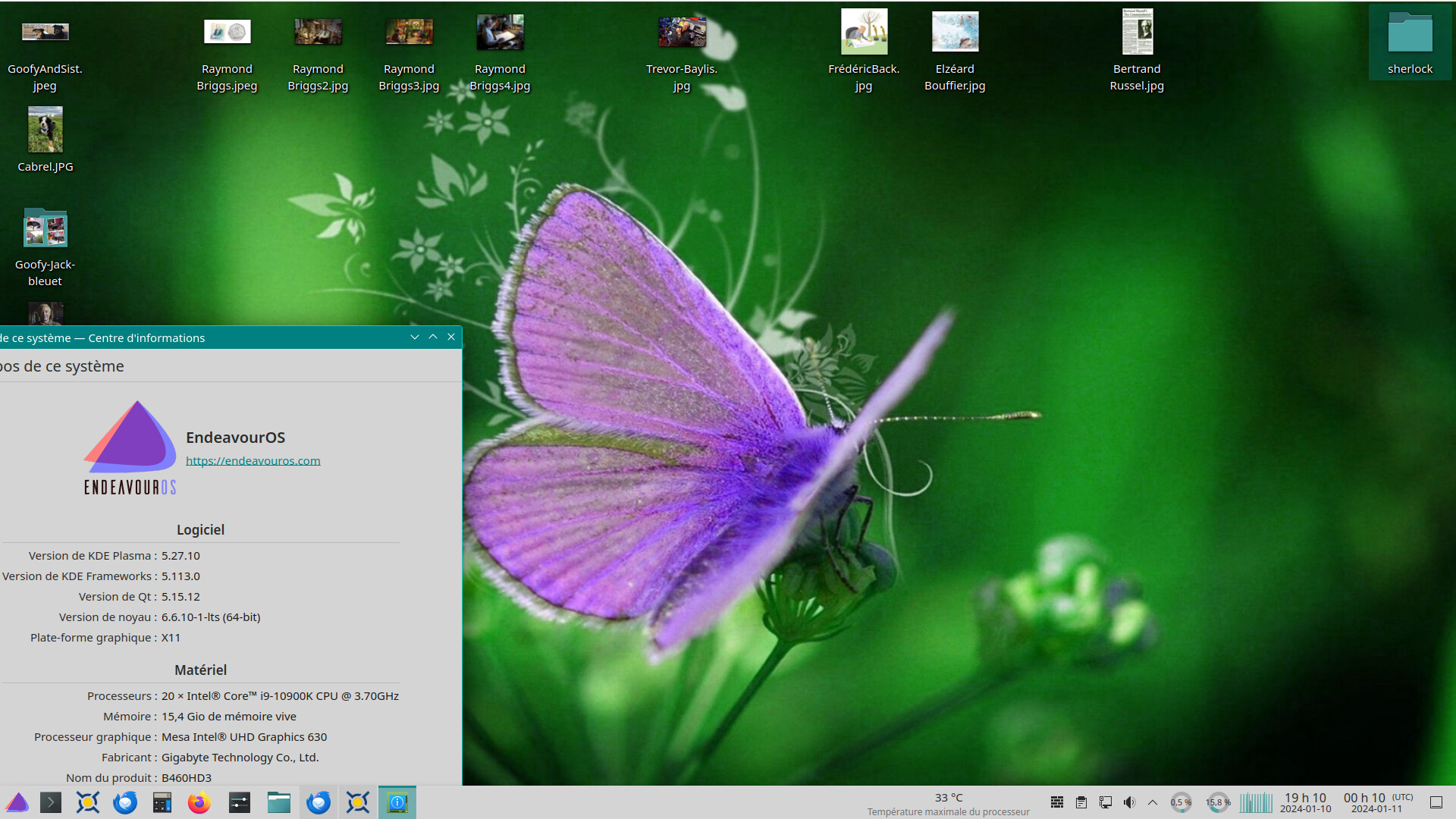Launch the Konsole terminal from the taskbar
Image resolution: width=1456 pixels, height=819 pixels.
point(51,802)
